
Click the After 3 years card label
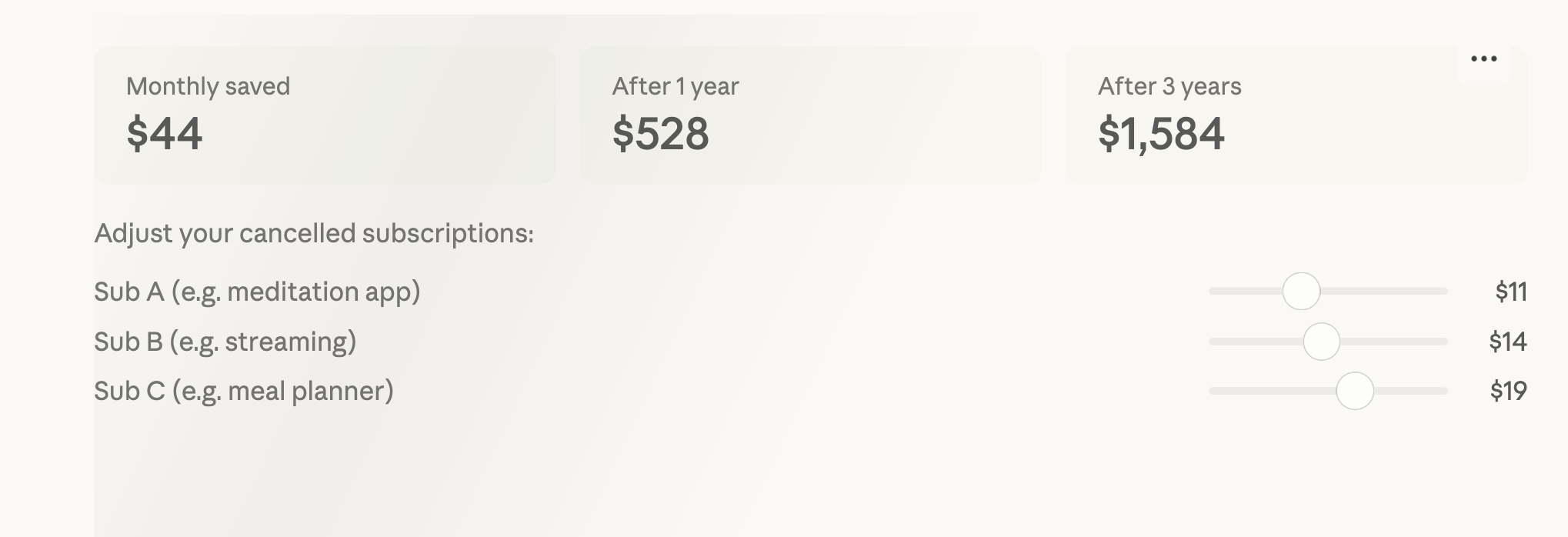1169,86
